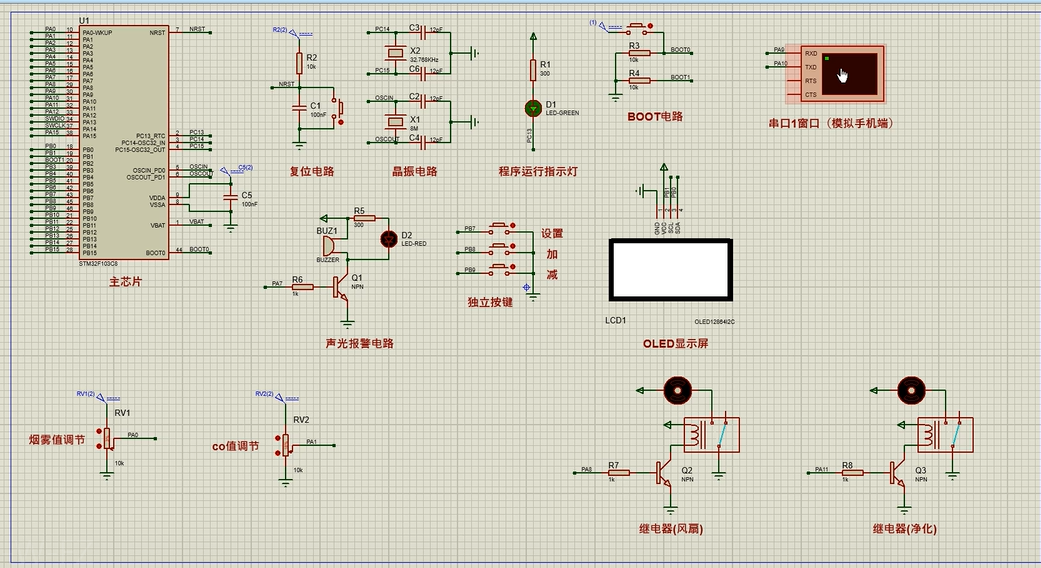Select resistor R1 above the green LED

533,70
